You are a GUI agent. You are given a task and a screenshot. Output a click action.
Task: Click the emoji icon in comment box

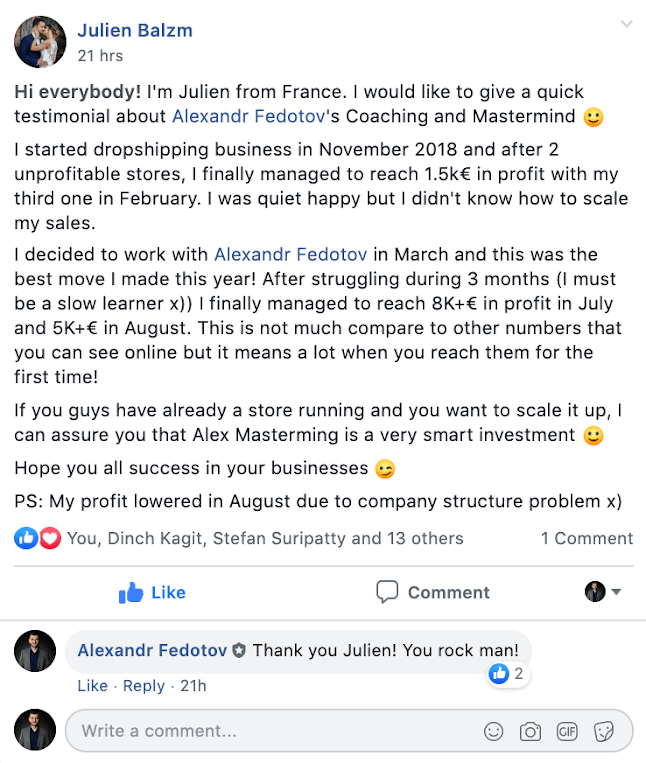click(x=493, y=731)
